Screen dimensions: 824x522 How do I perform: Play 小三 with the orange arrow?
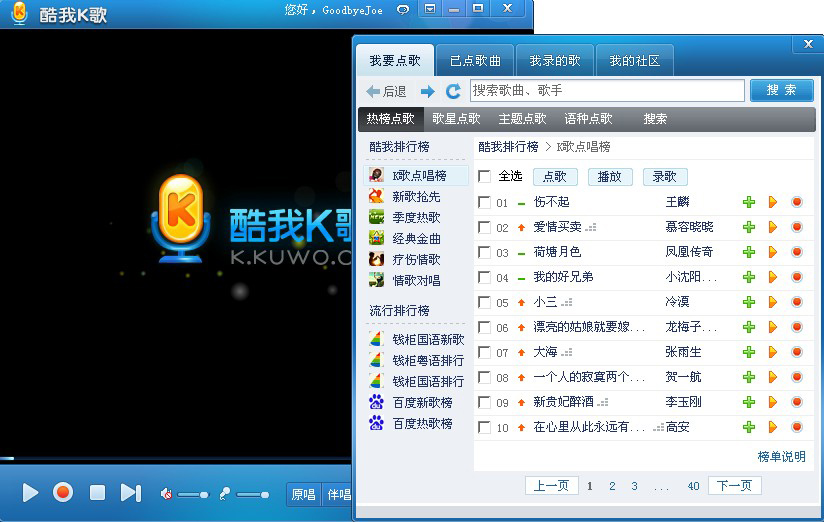772,302
